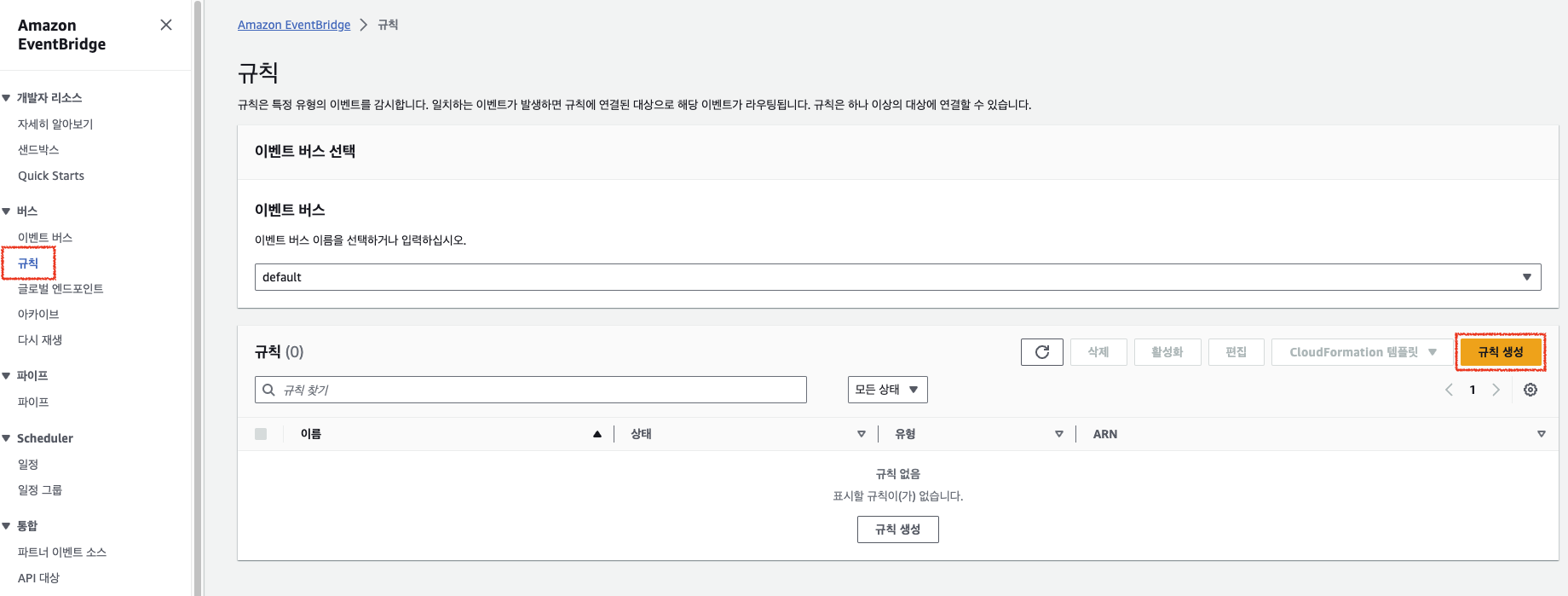Image resolution: width=1568 pixels, height=596 pixels.
Task: Collapse the Scheduler sidebar section
Action: [x=7, y=438]
